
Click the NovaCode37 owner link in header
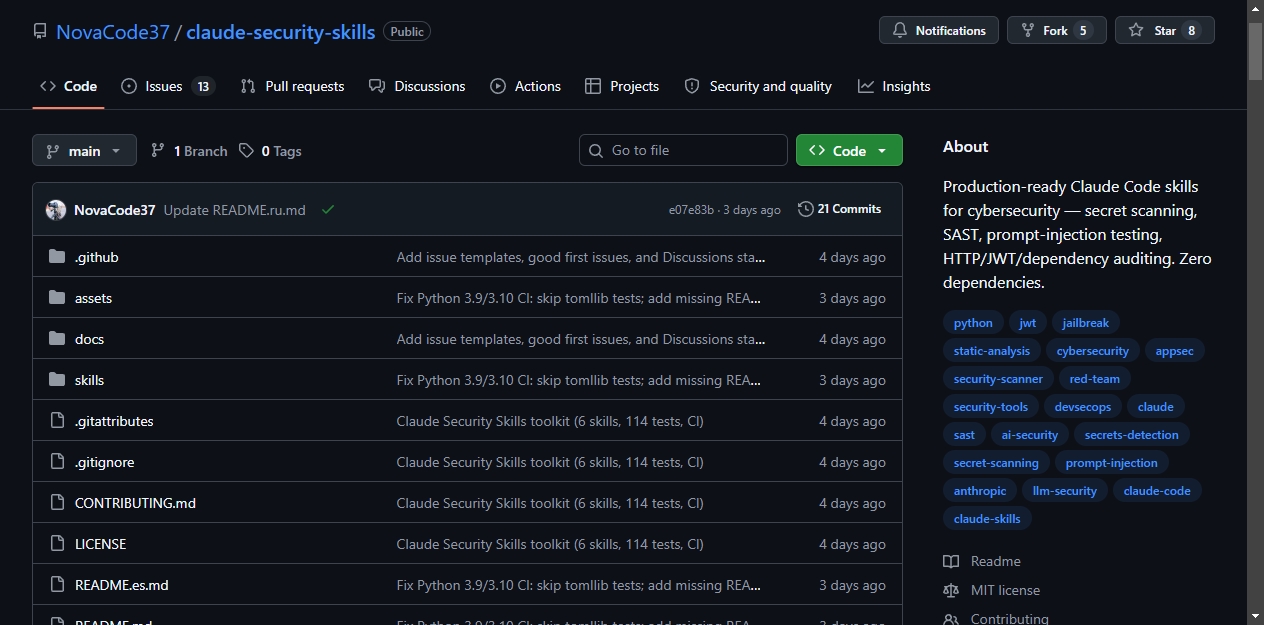tap(113, 31)
